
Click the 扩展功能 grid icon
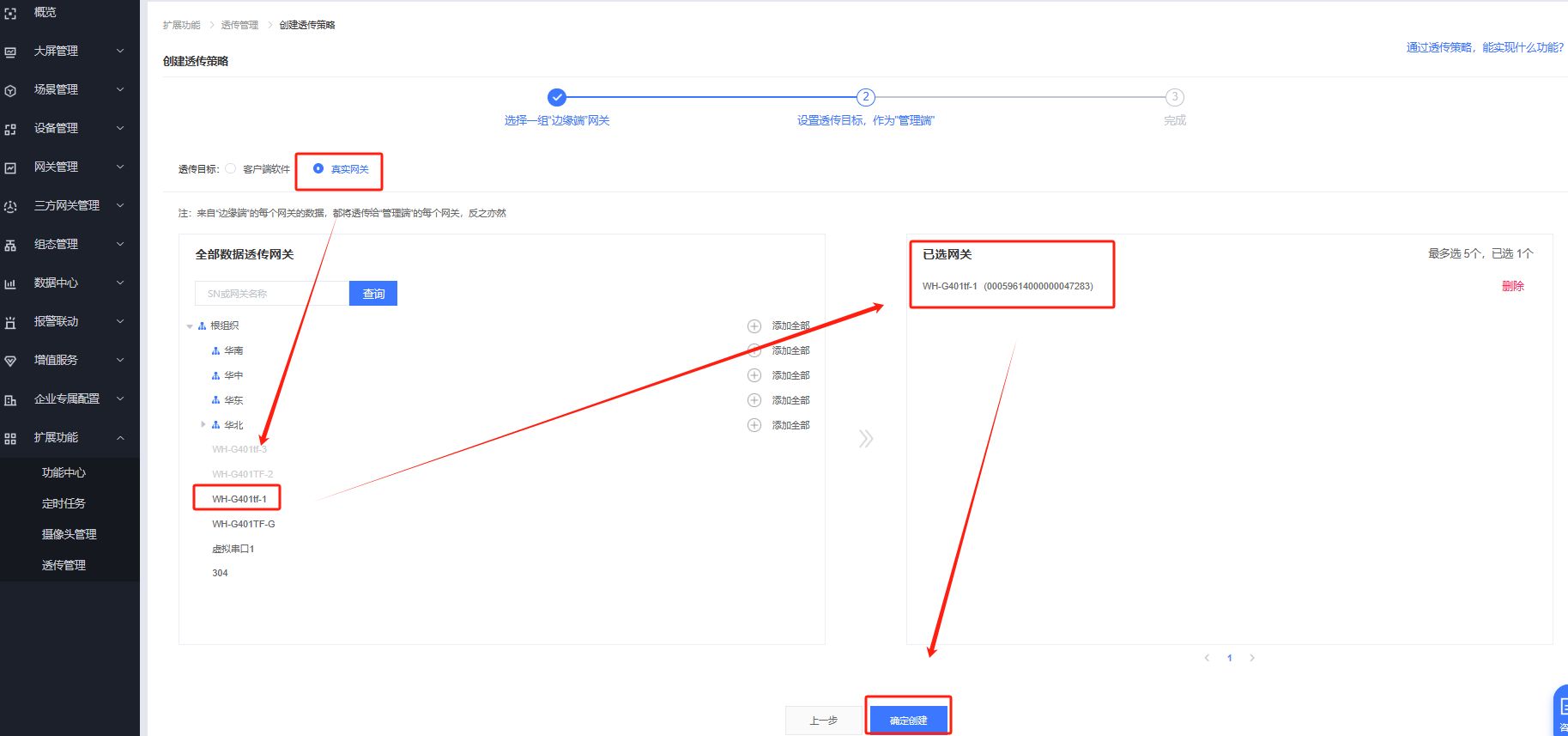pyautogui.click(x=10, y=439)
